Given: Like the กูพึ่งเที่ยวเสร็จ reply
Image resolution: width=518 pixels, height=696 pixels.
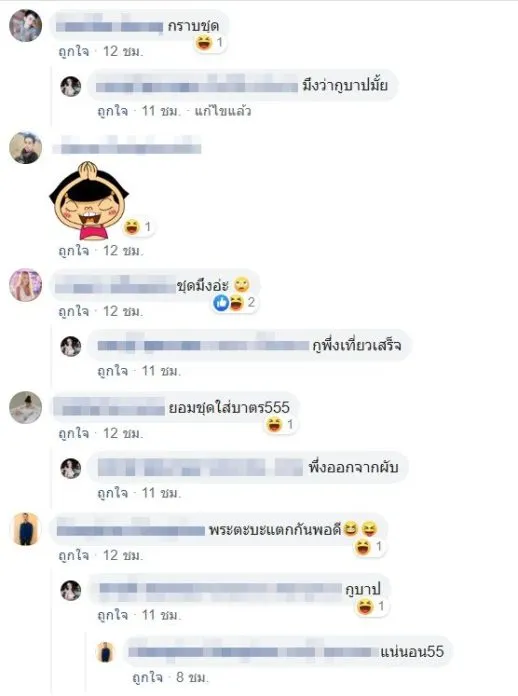Looking at the screenshot, I should click(113, 371).
